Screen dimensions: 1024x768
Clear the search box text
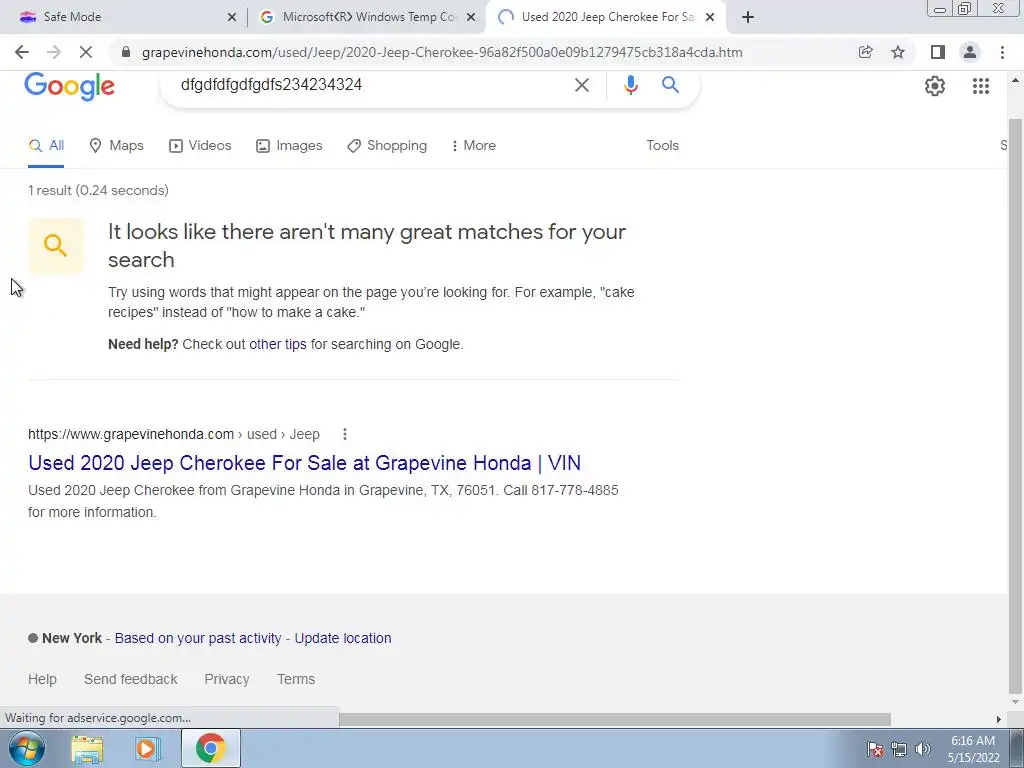tap(581, 85)
